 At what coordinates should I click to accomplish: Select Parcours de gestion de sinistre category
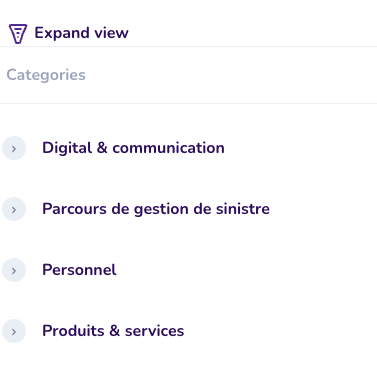point(156,209)
